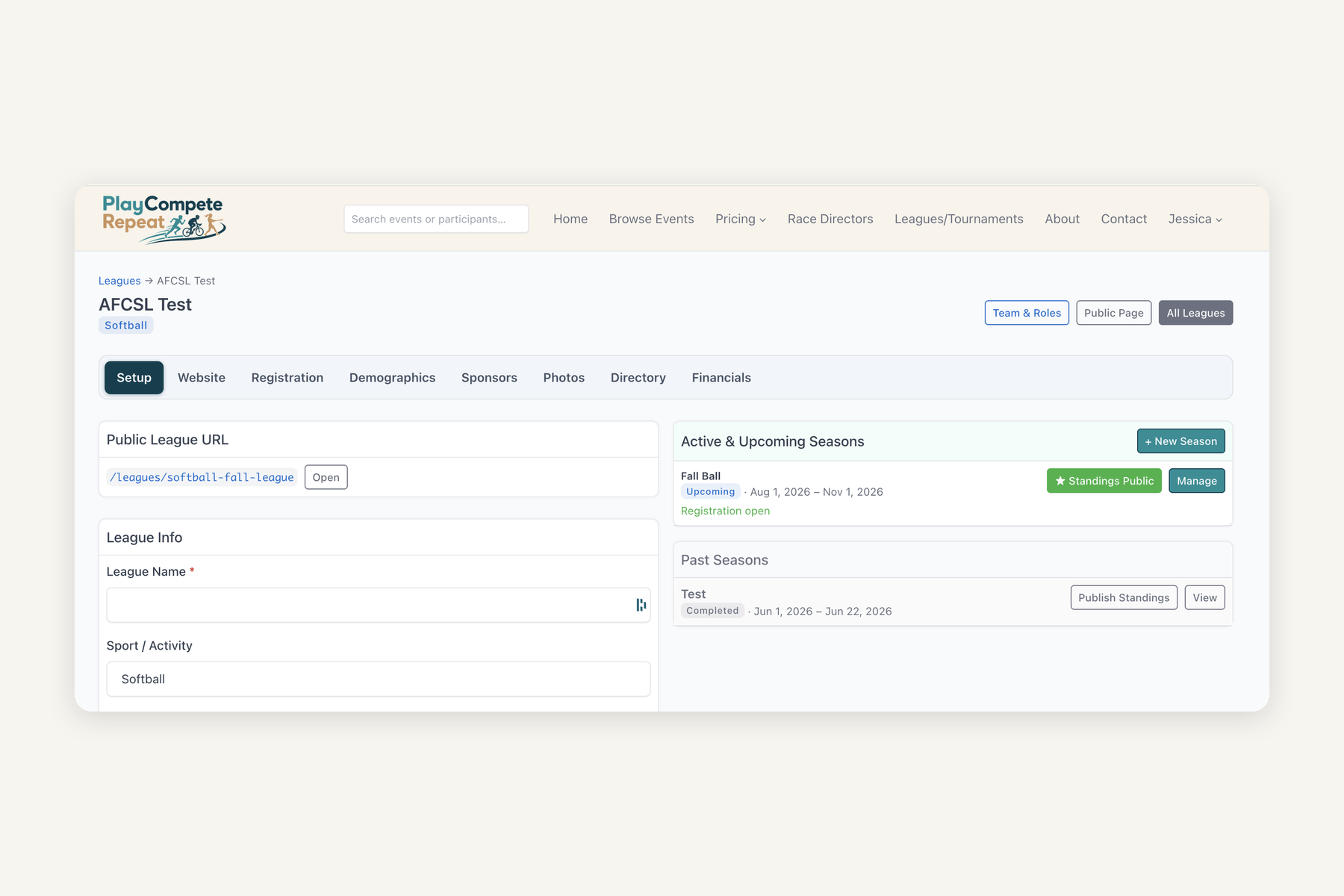The image size is (1344, 896).
Task: Focus the search events or participants field
Action: (x=436, y=219)
